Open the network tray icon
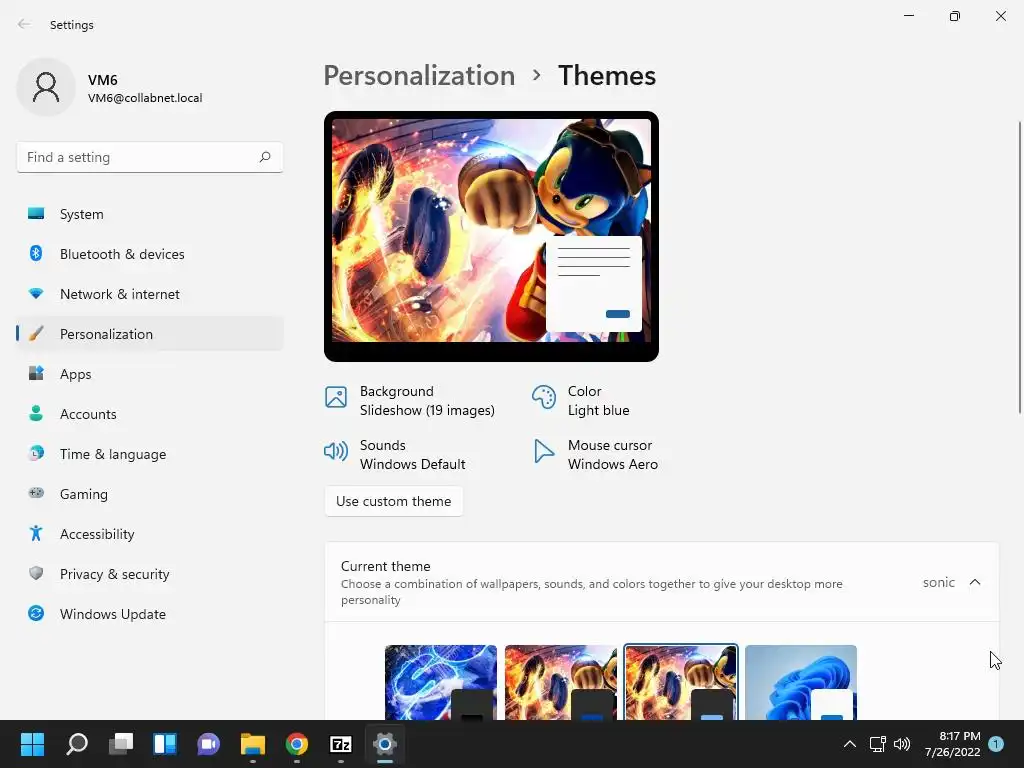This screenshot has width=1024, height=768. click(x=877, y=744)
